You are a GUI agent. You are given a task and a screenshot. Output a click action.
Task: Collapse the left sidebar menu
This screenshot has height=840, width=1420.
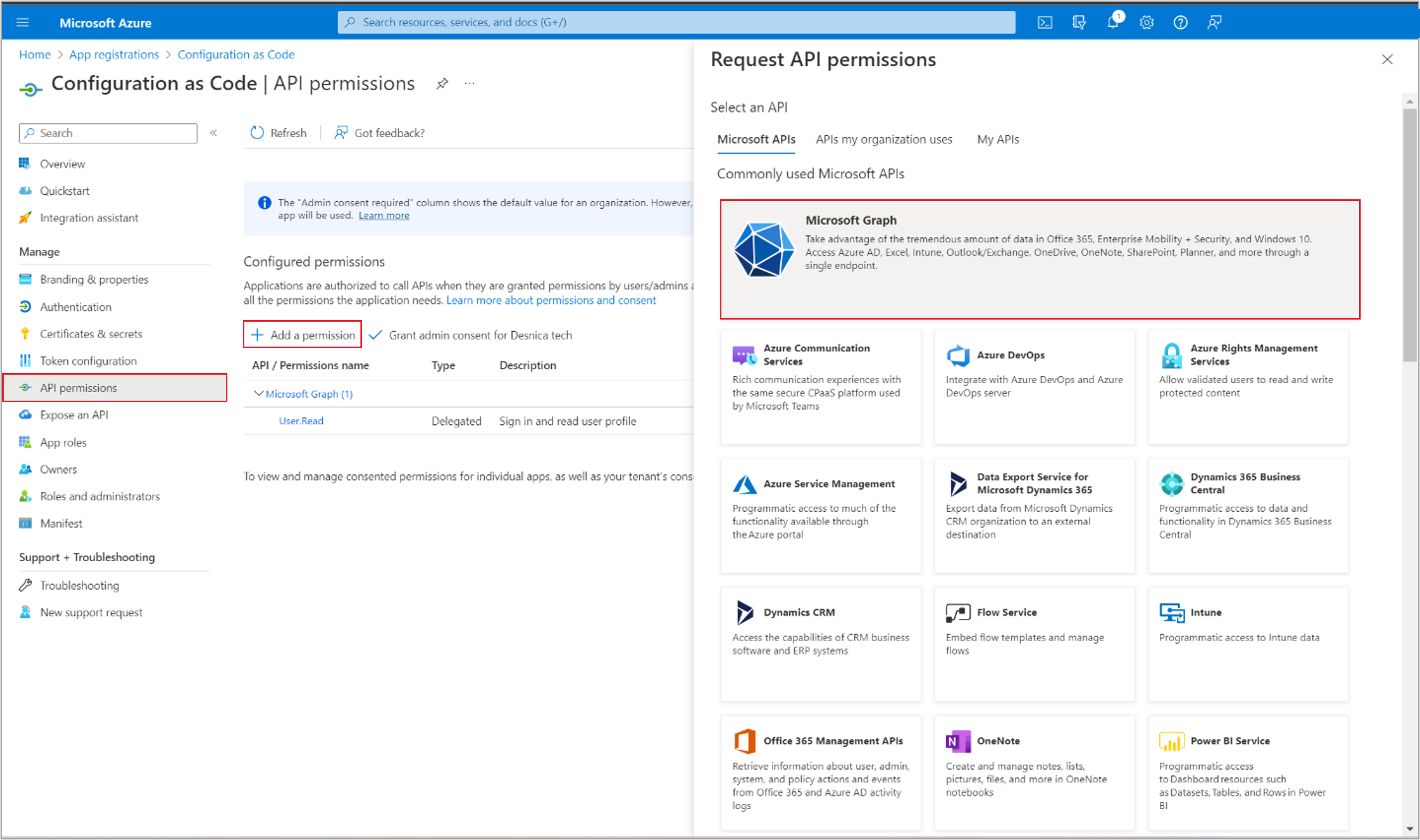coord(214,133)
